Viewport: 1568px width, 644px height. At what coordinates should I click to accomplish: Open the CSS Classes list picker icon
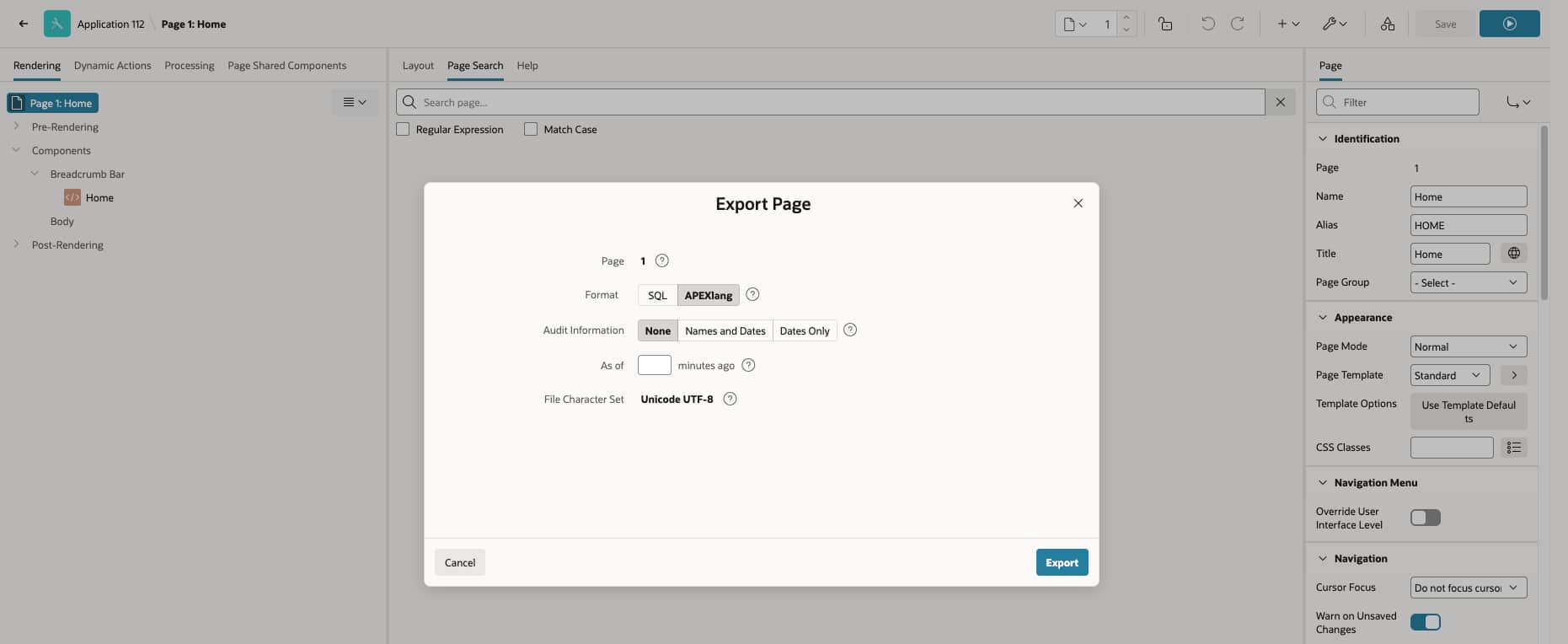pos(1514,448)
